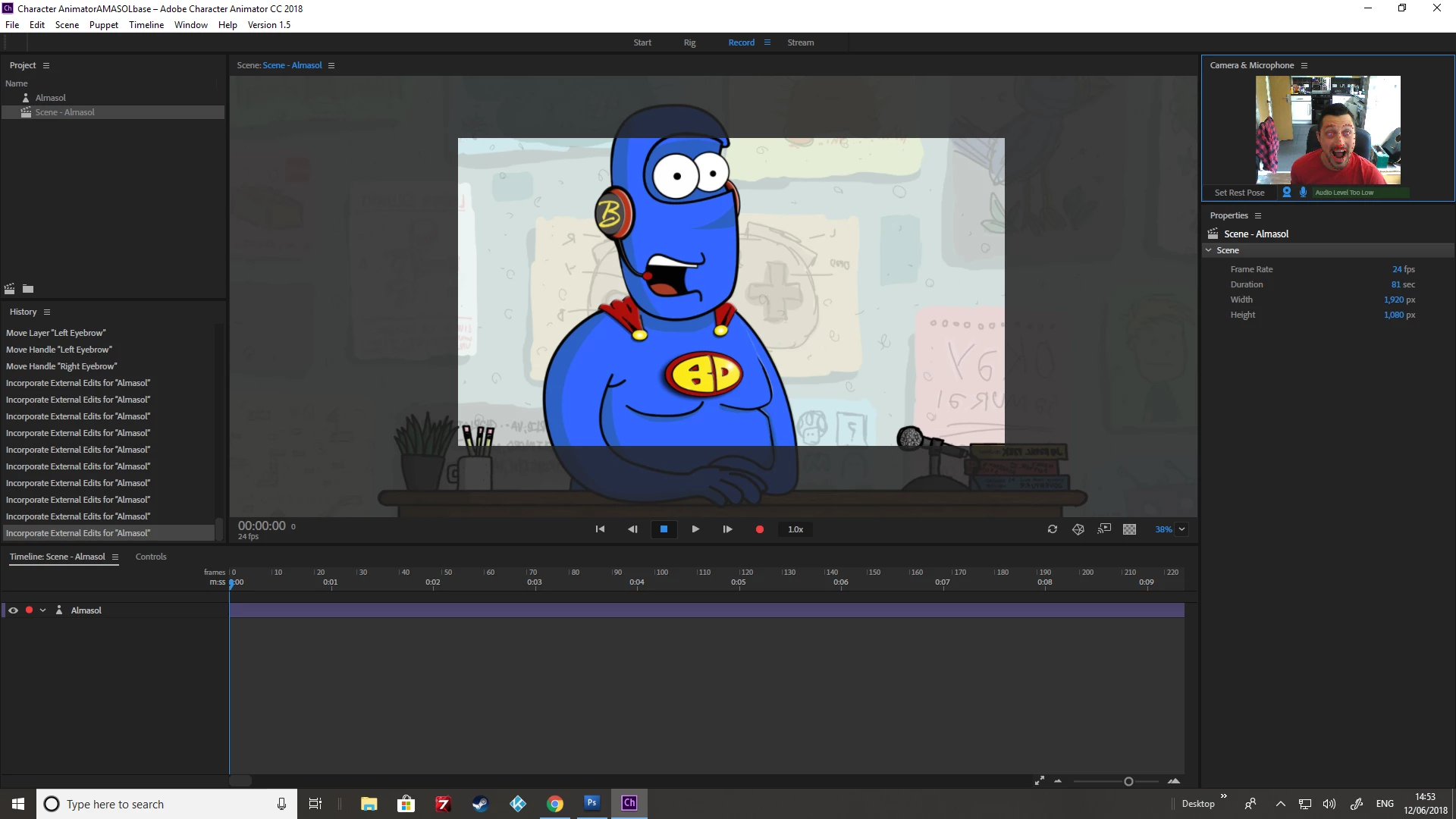
Task: Toggle camera input webcam icon
Action: [x=1286, y=193]
